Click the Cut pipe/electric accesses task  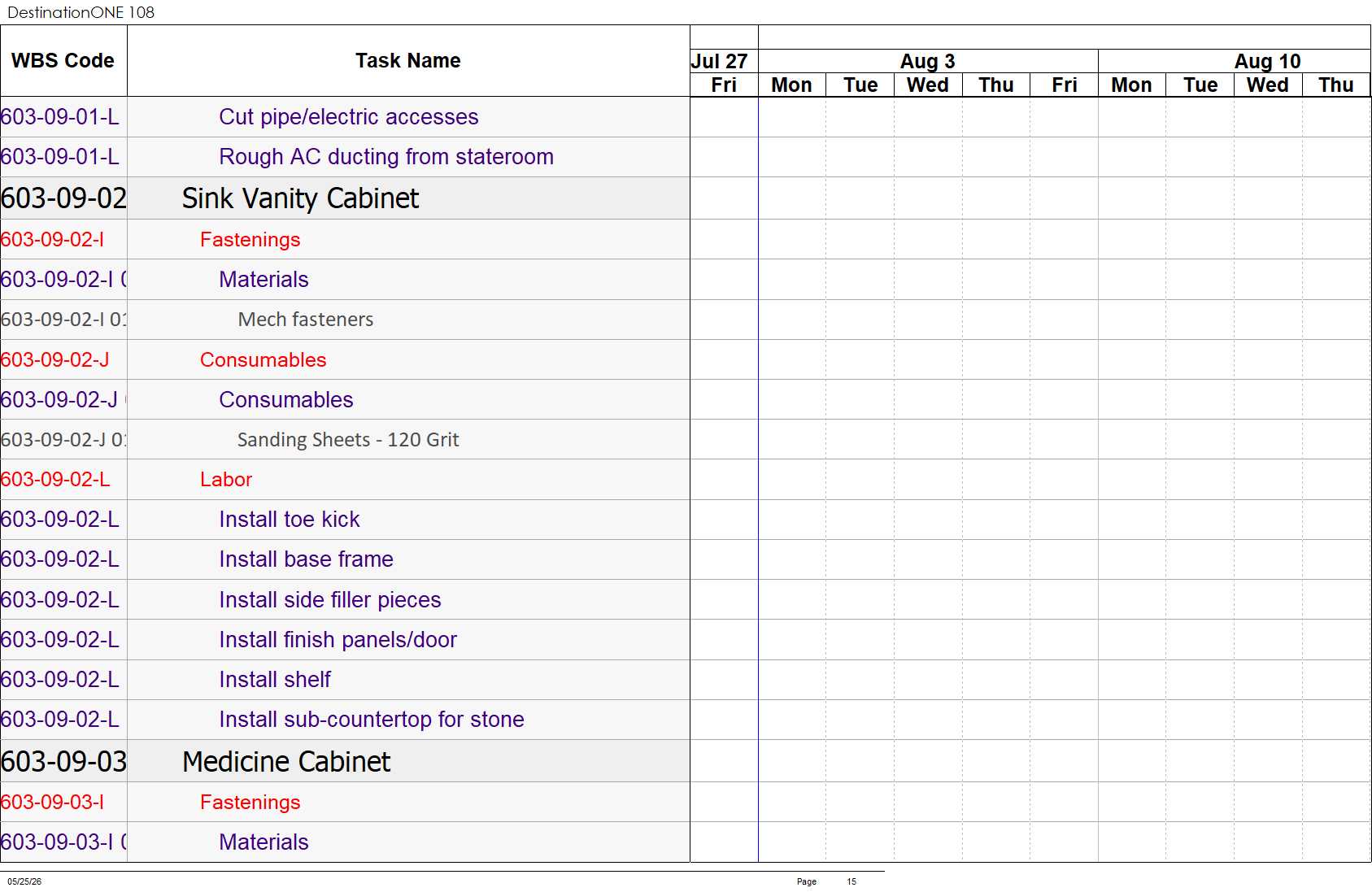pos(349,117)
